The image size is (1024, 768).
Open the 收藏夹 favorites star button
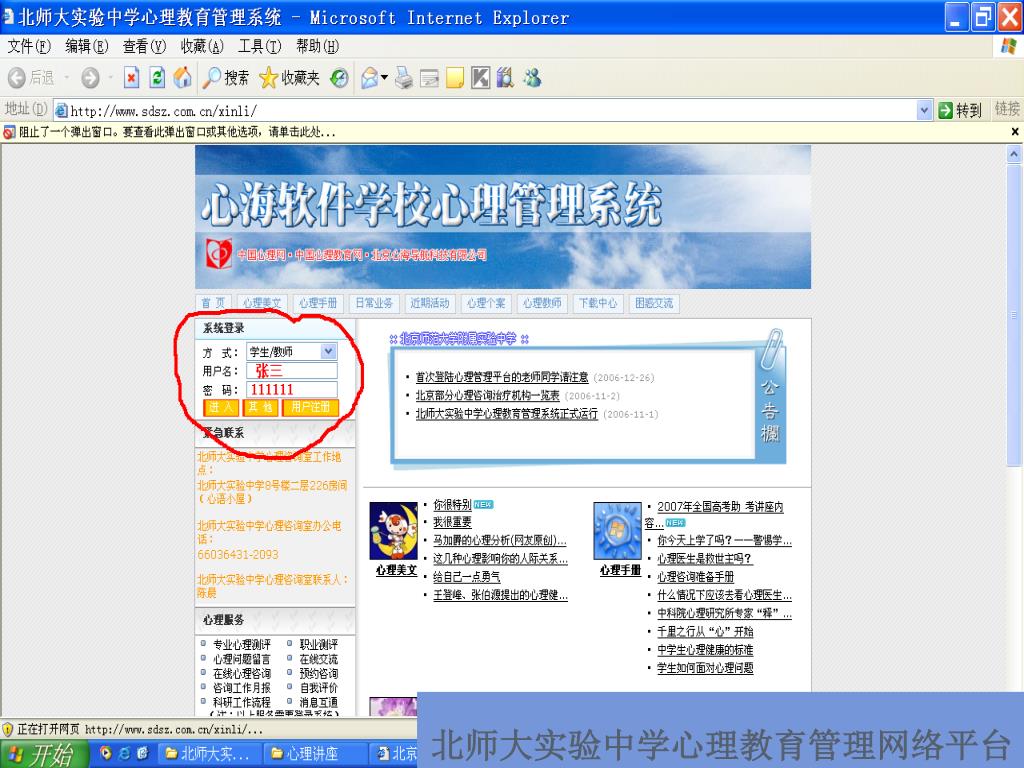[289, 78]
